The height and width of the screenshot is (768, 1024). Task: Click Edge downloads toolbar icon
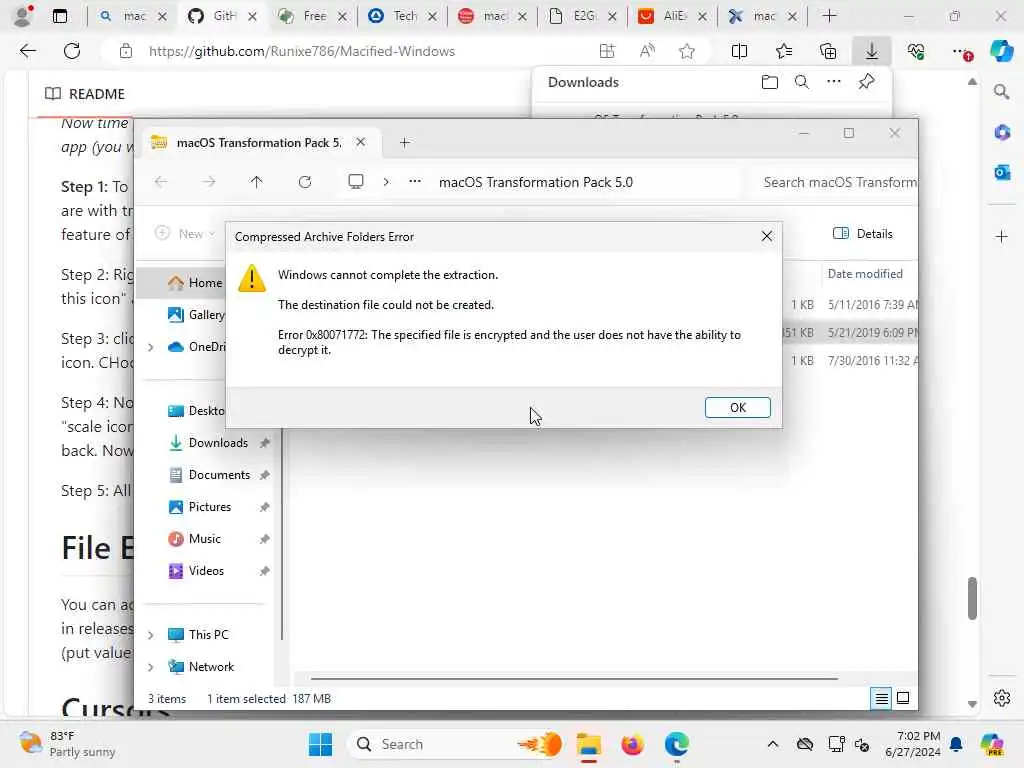click(x=872, y=51)
